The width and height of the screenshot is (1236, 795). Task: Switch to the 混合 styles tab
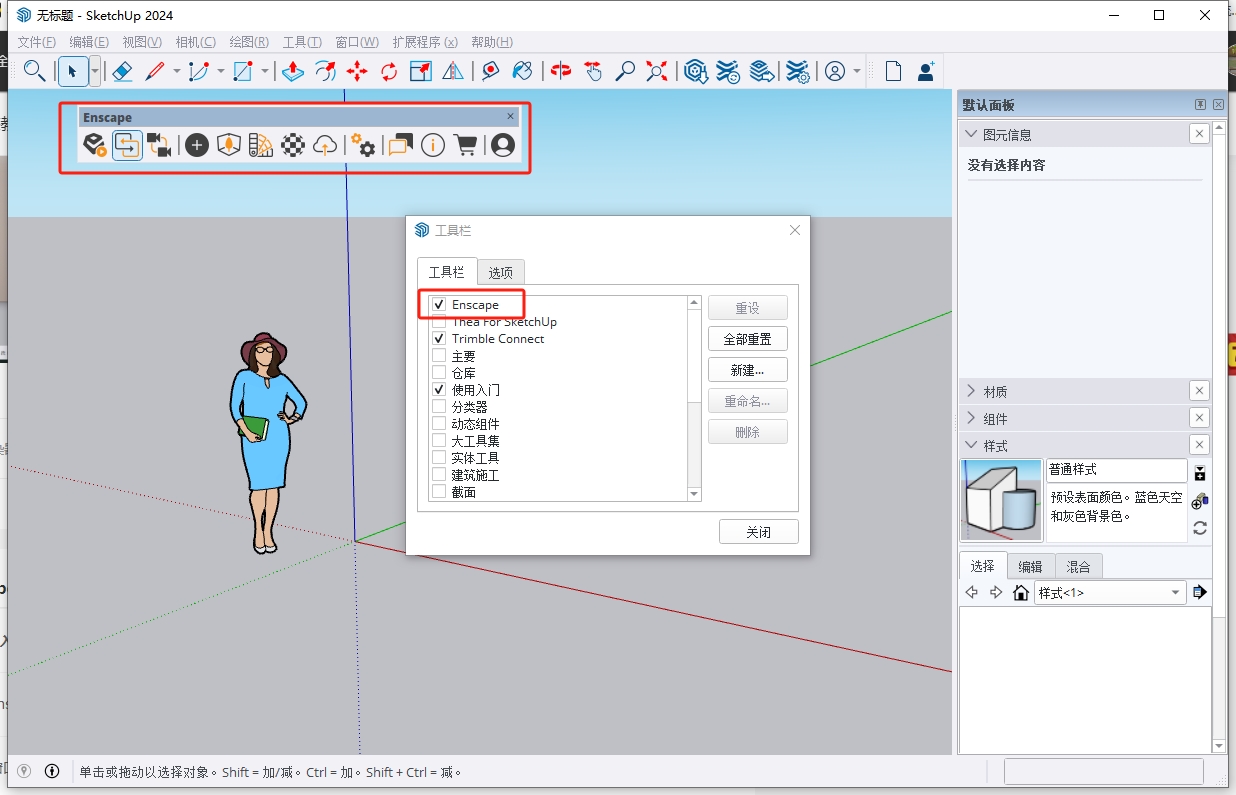[x=1078, y=566]
